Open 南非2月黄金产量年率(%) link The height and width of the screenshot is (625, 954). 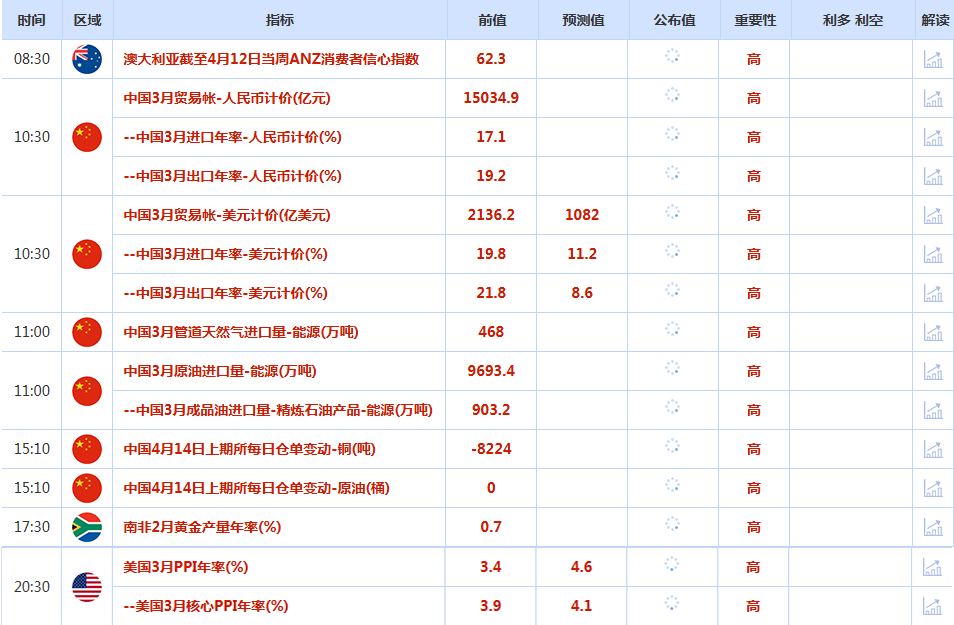pos(201,527)
